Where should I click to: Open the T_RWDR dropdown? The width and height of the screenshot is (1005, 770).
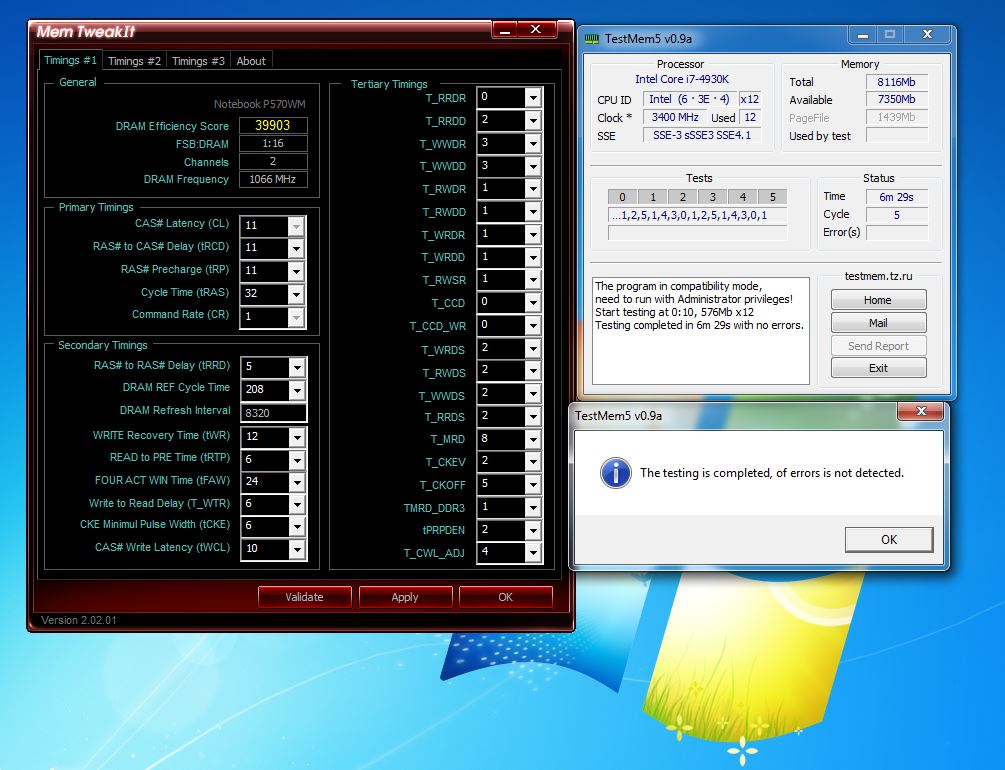point(533,189)
